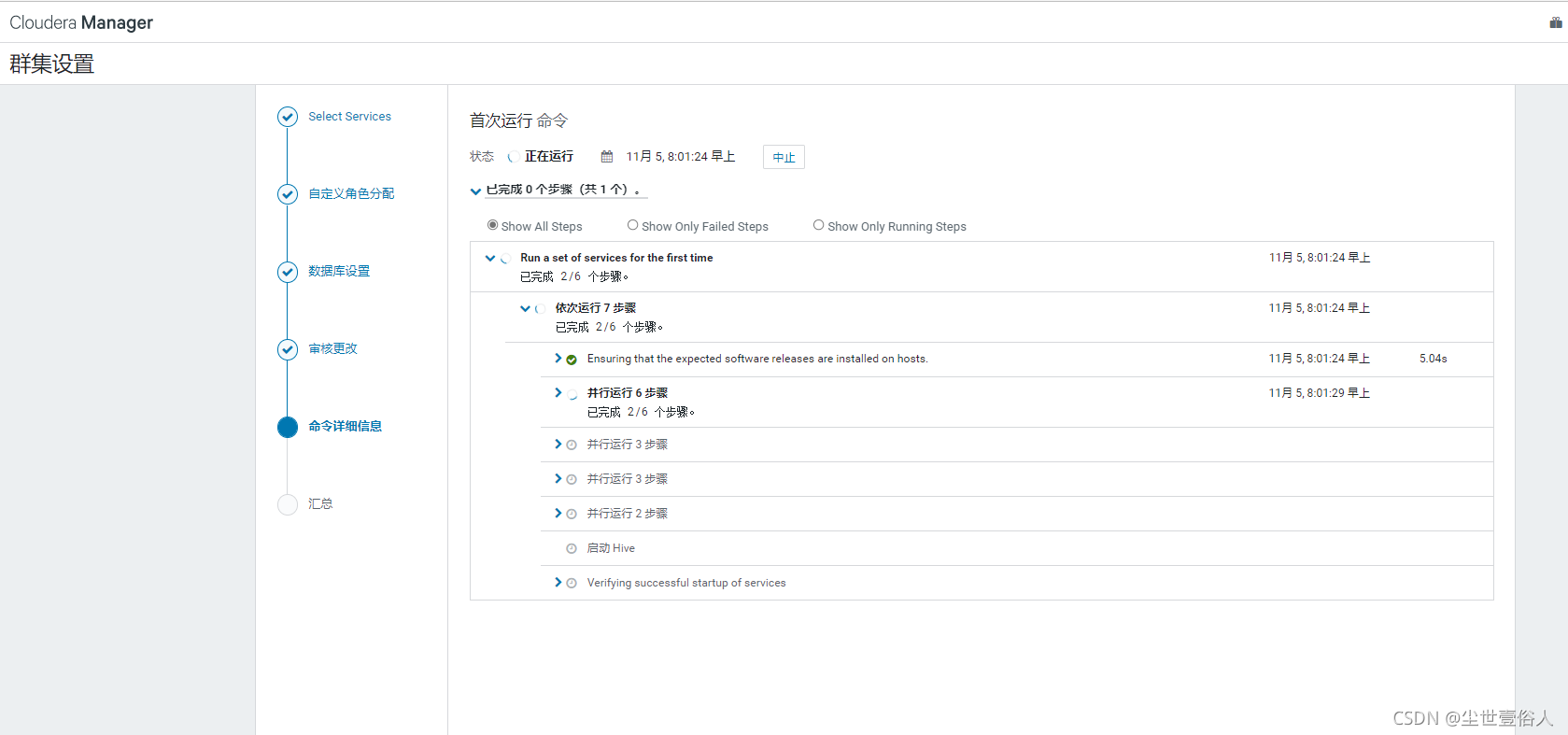
Task: Click the 11月 5, 8:01:29 早上 timestamp
Action: click(x=1320, y=393)
